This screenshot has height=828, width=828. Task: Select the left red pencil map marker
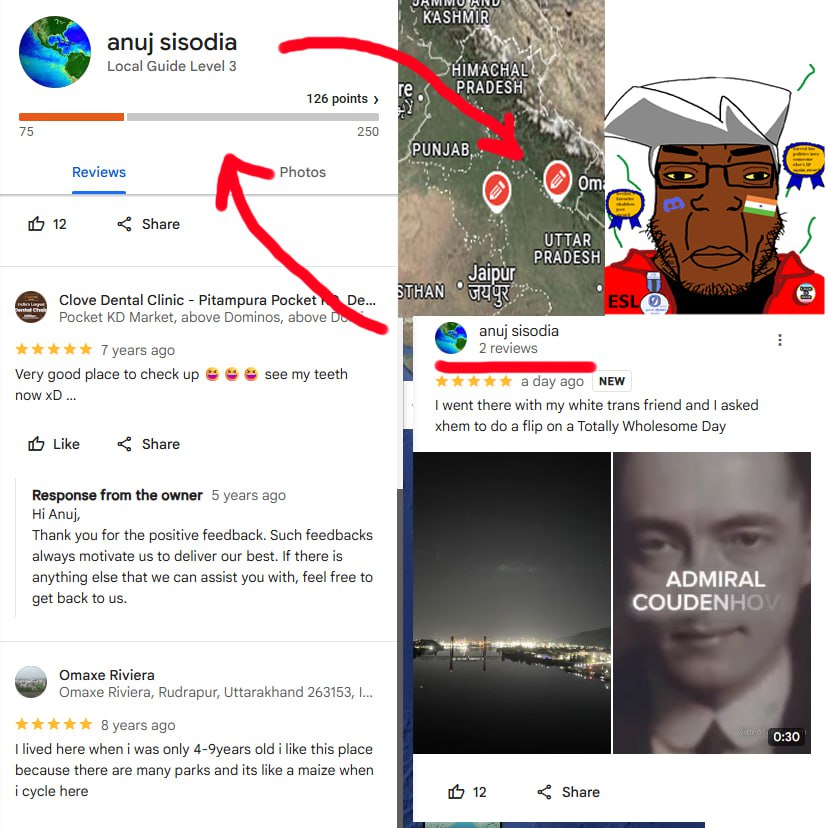point(496,191)
